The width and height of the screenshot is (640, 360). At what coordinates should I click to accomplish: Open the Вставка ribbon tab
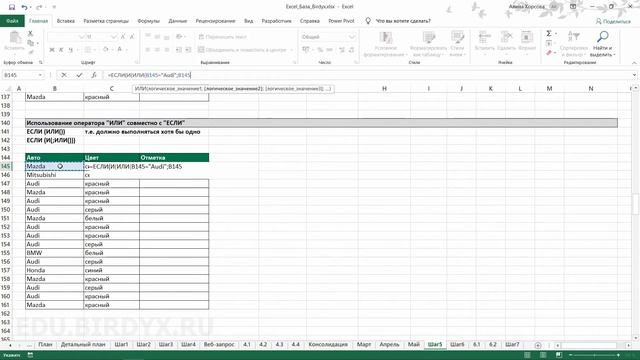coord(65,21)
